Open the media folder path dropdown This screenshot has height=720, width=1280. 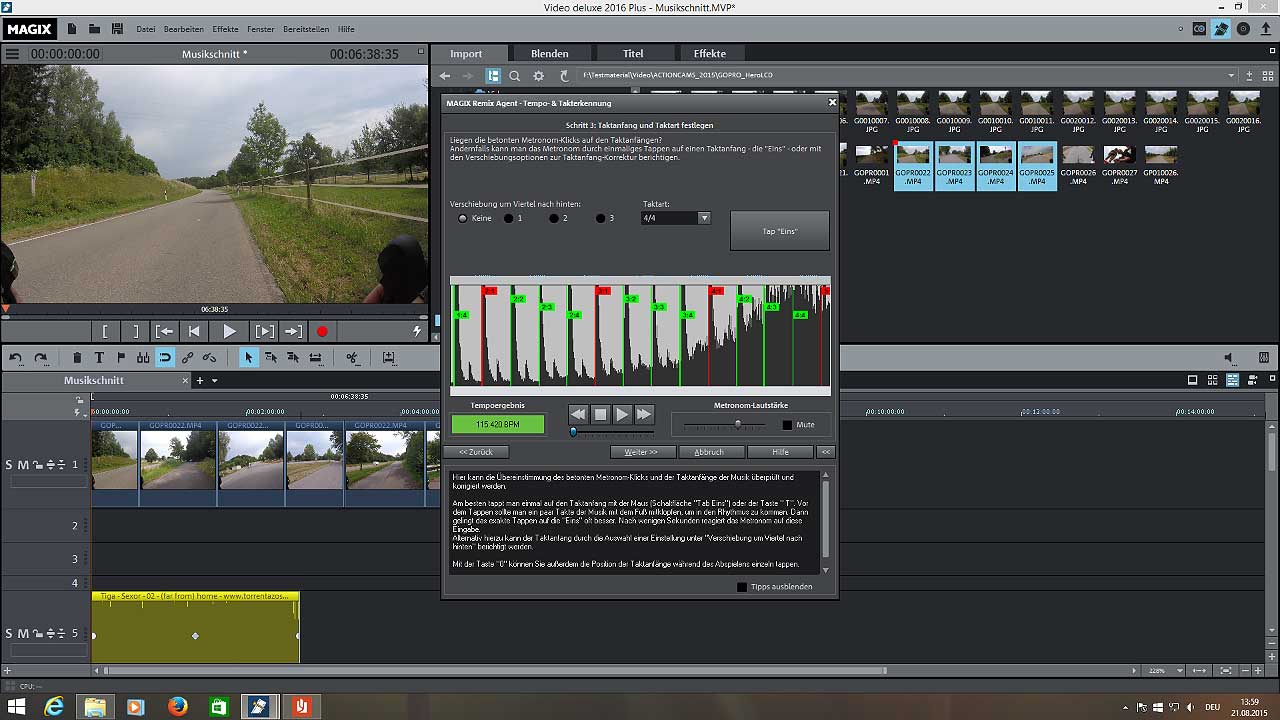1232,76
